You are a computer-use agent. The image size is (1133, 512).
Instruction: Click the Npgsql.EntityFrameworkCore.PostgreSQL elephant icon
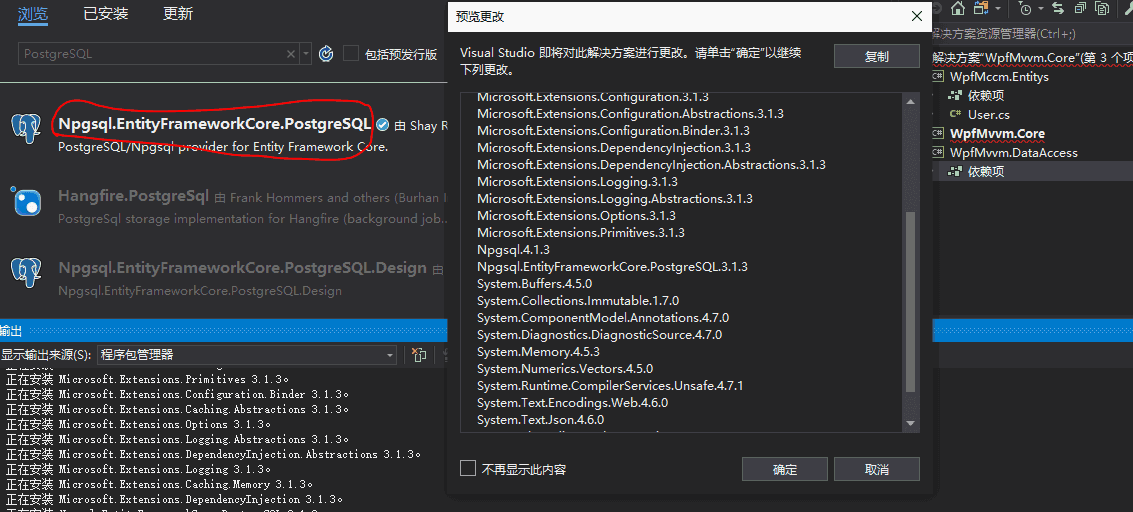coord(26,129)
